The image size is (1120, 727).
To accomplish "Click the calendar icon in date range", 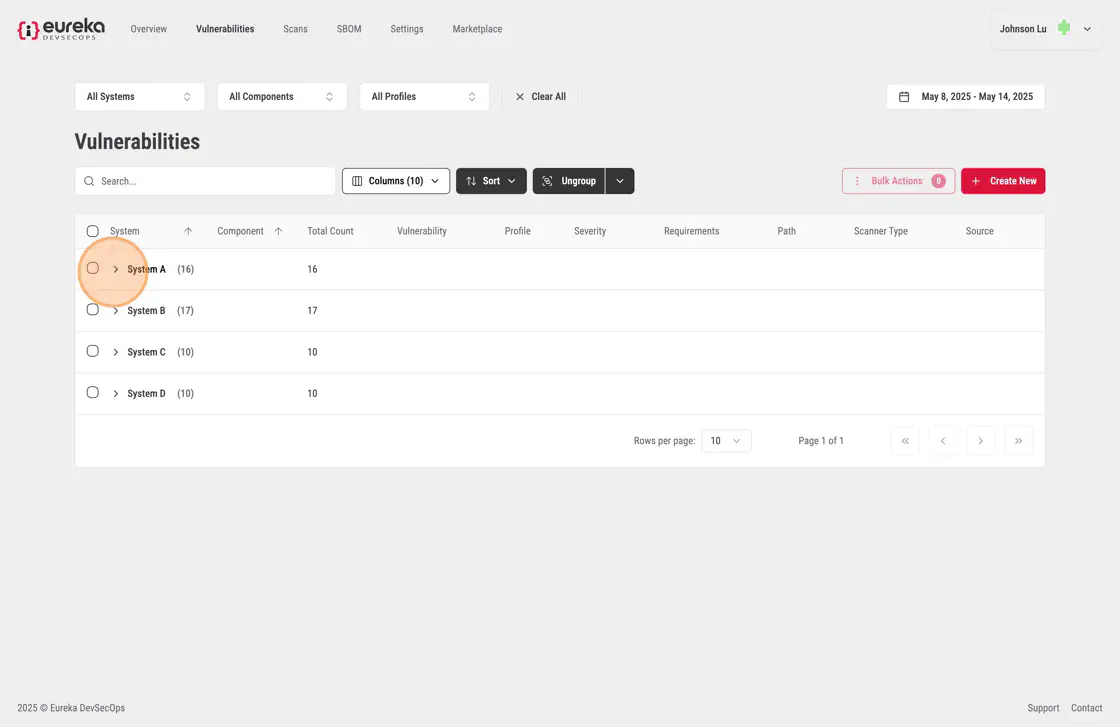I will [x=904, y=97].
